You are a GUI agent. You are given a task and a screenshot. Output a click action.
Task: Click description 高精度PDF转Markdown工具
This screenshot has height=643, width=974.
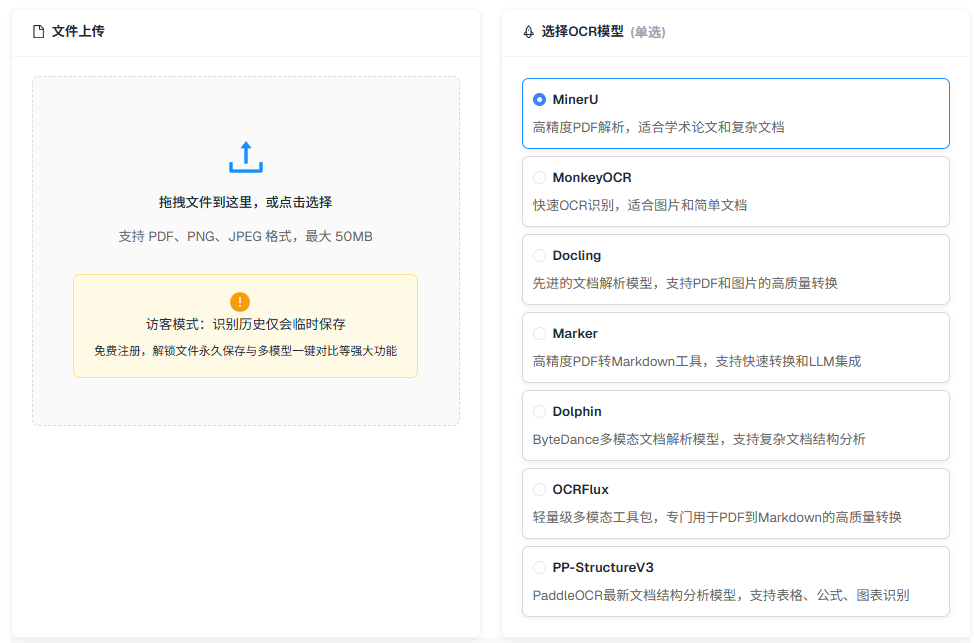click(x=697, y=362)
